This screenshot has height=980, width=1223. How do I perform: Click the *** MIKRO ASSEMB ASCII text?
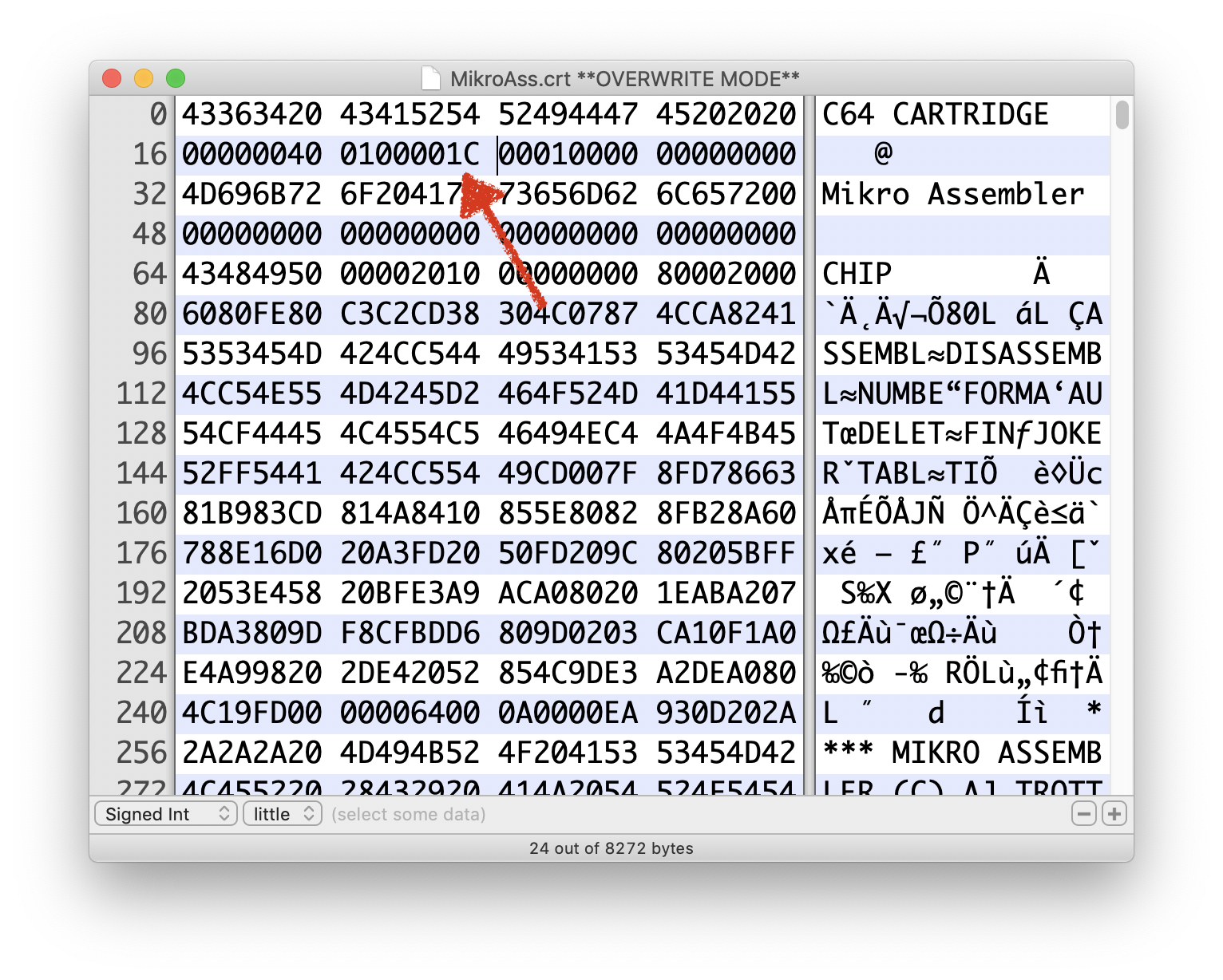point(962,753)
